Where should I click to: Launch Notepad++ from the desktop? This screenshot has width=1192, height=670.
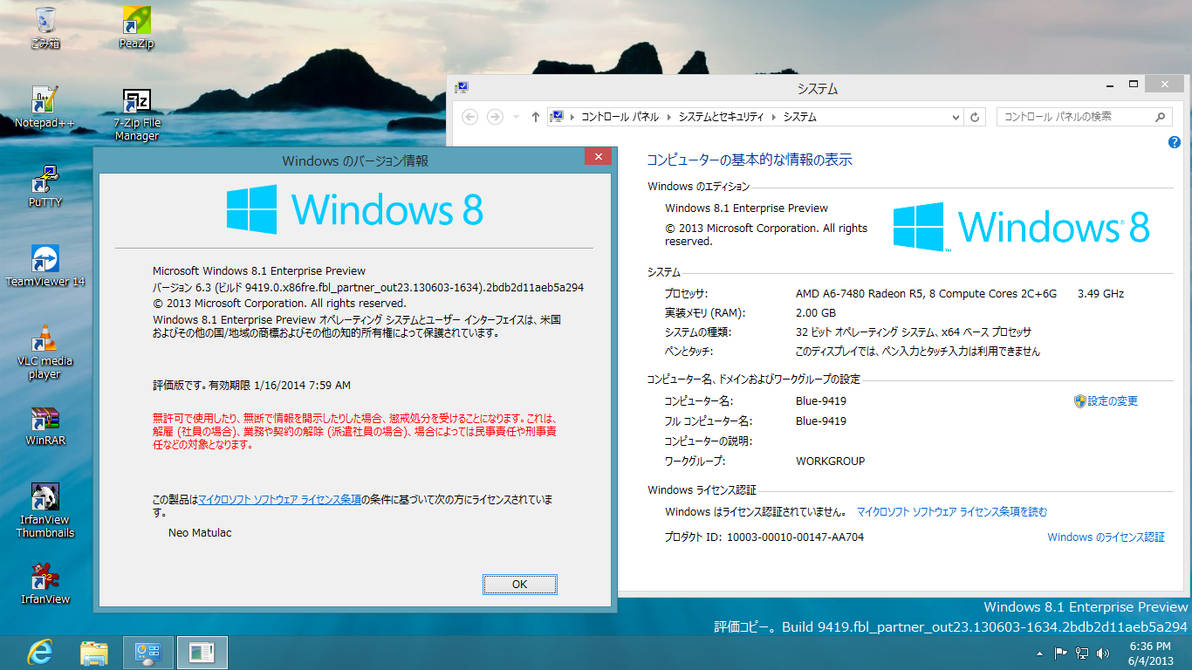45,107
